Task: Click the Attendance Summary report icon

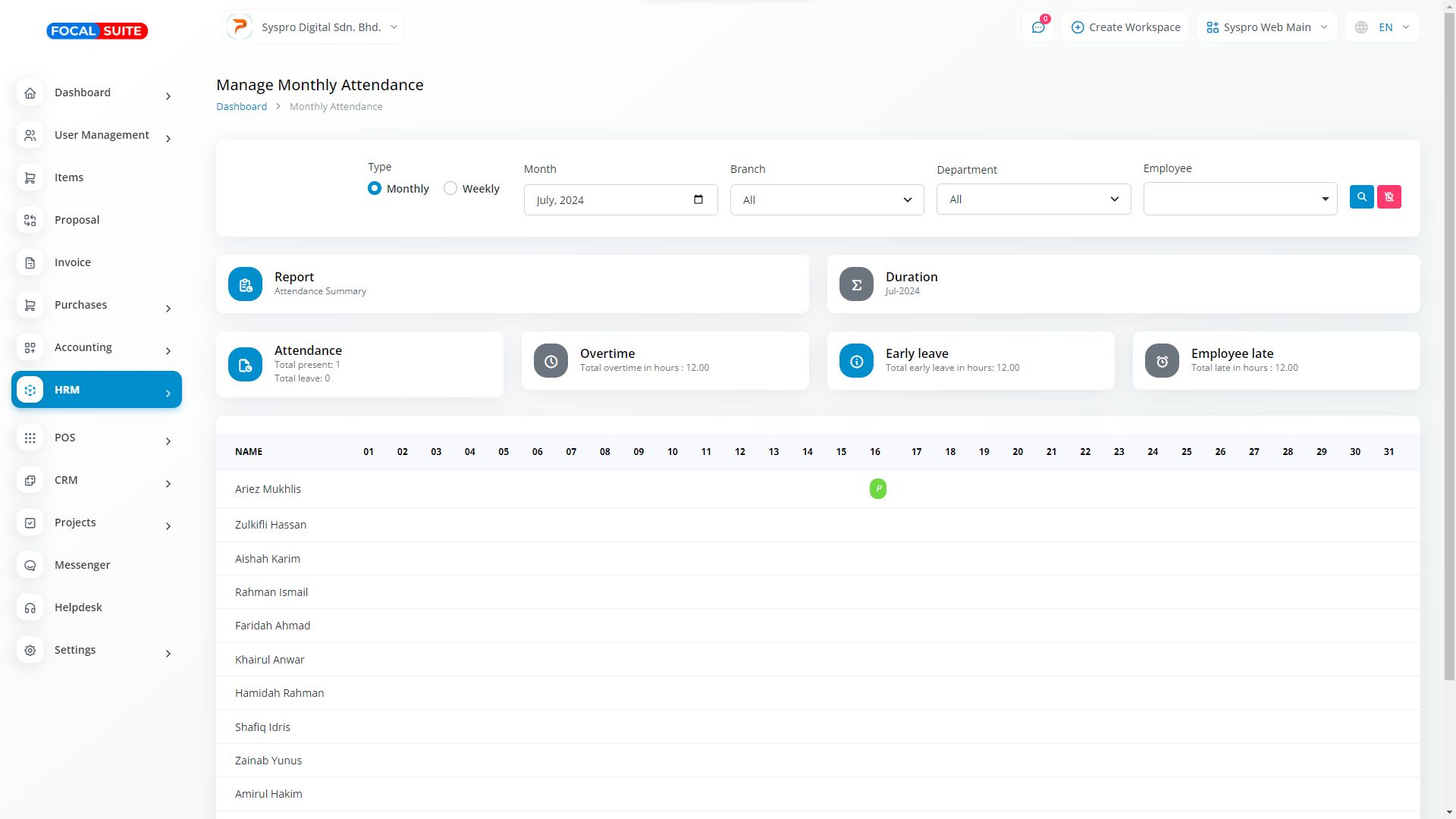Action: pos(245,284)
